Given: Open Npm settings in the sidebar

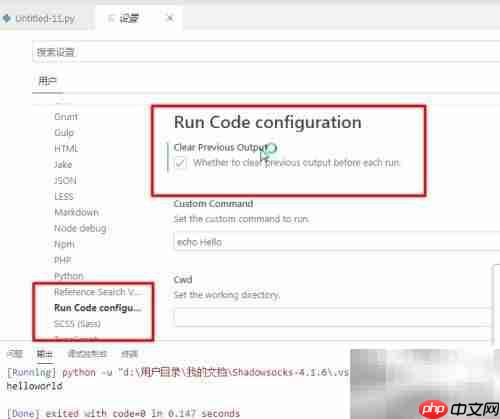Looking at the screenshot, I should pos(64,244).
